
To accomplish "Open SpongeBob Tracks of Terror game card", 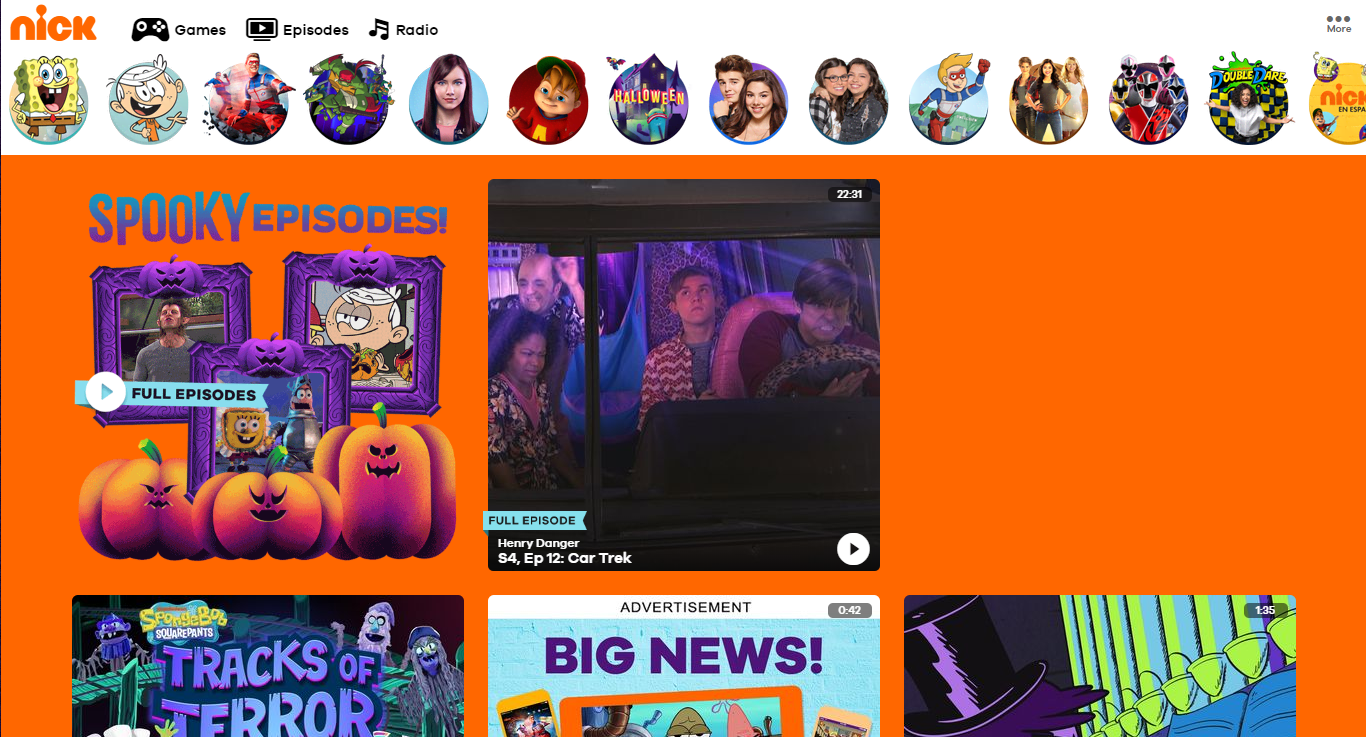I will pos(268,666).
